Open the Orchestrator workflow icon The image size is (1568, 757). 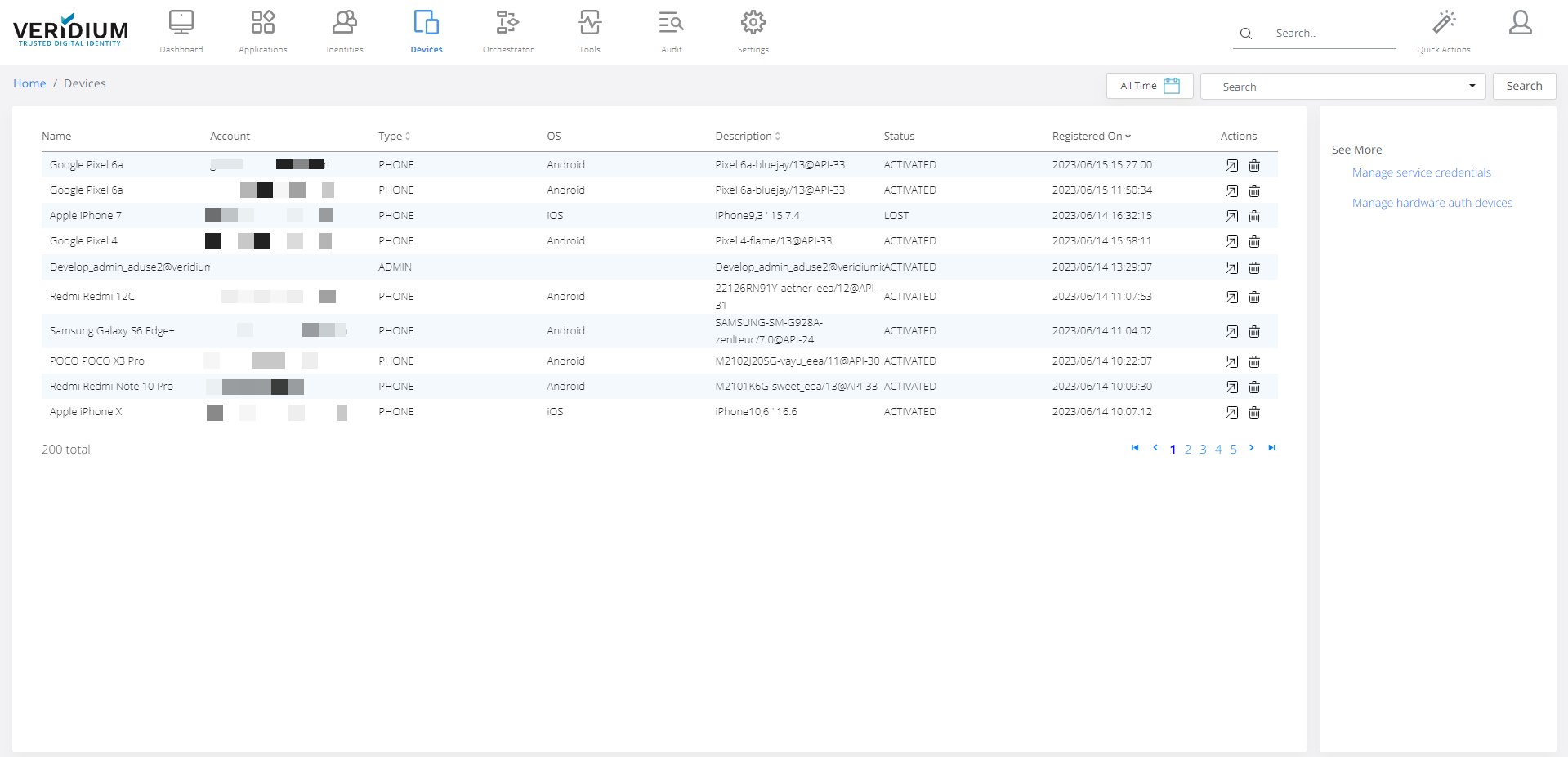coord(507,23)
